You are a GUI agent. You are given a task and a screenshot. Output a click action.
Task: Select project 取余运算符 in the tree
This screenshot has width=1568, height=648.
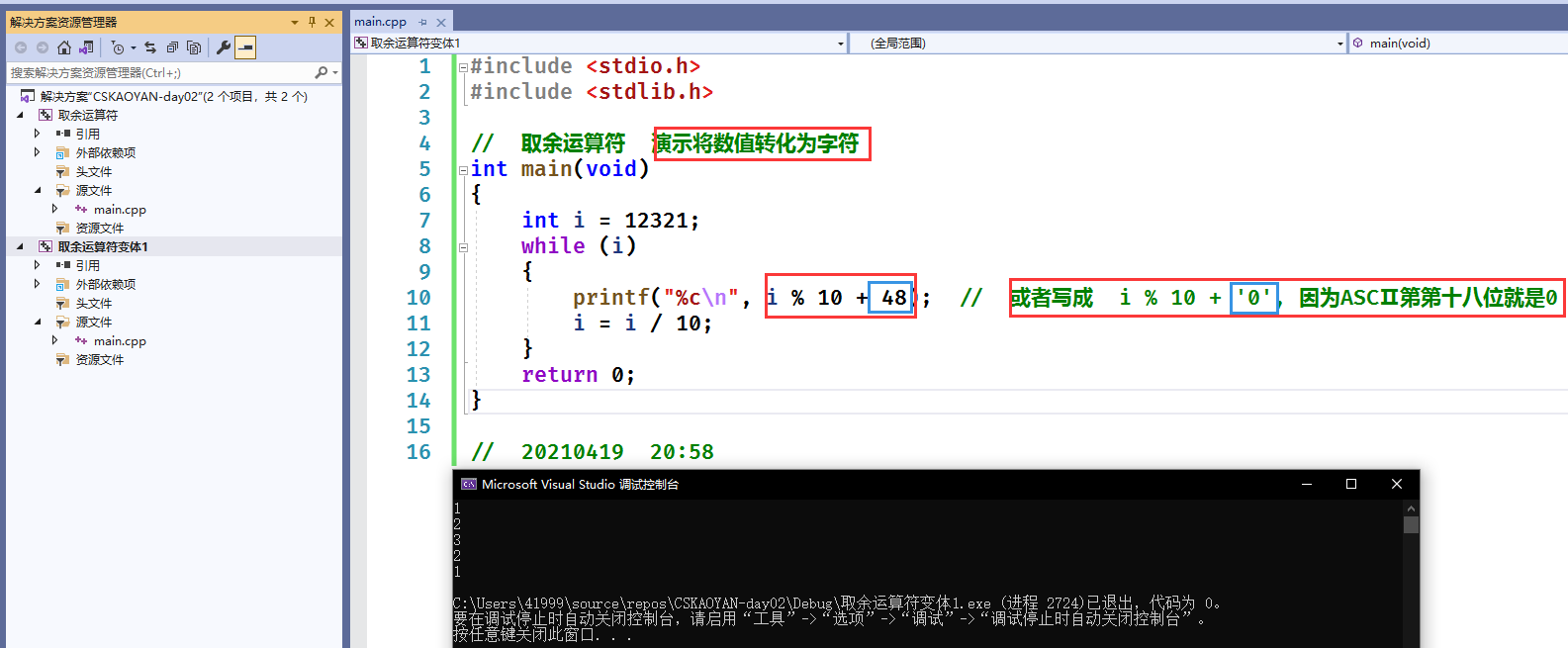[87, 115]
